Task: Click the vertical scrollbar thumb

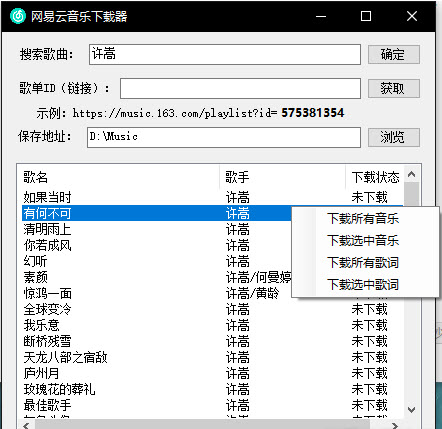Action: 411,194
